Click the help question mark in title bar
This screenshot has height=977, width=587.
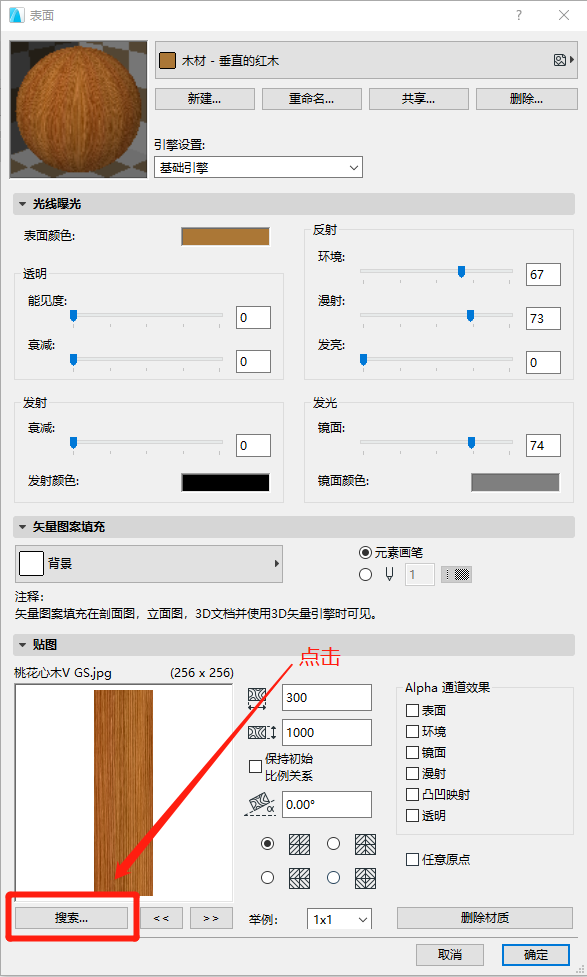pos(518,16)
